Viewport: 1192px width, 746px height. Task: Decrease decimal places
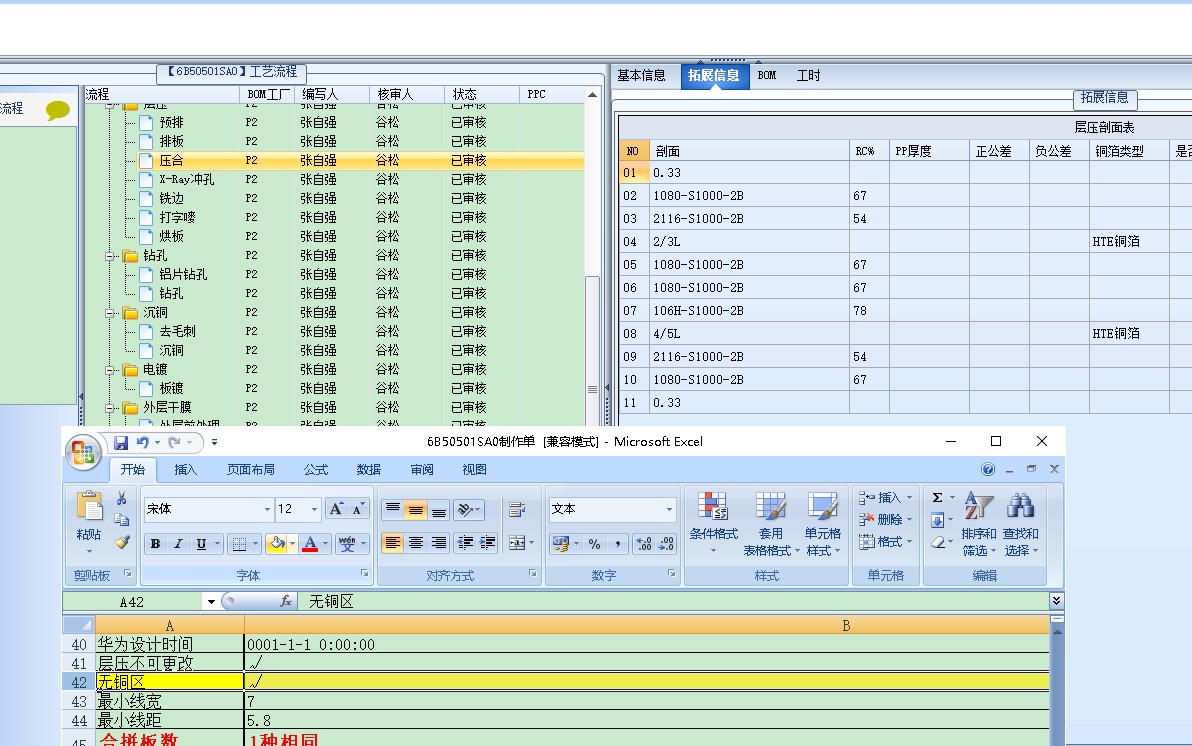(666, 544)
